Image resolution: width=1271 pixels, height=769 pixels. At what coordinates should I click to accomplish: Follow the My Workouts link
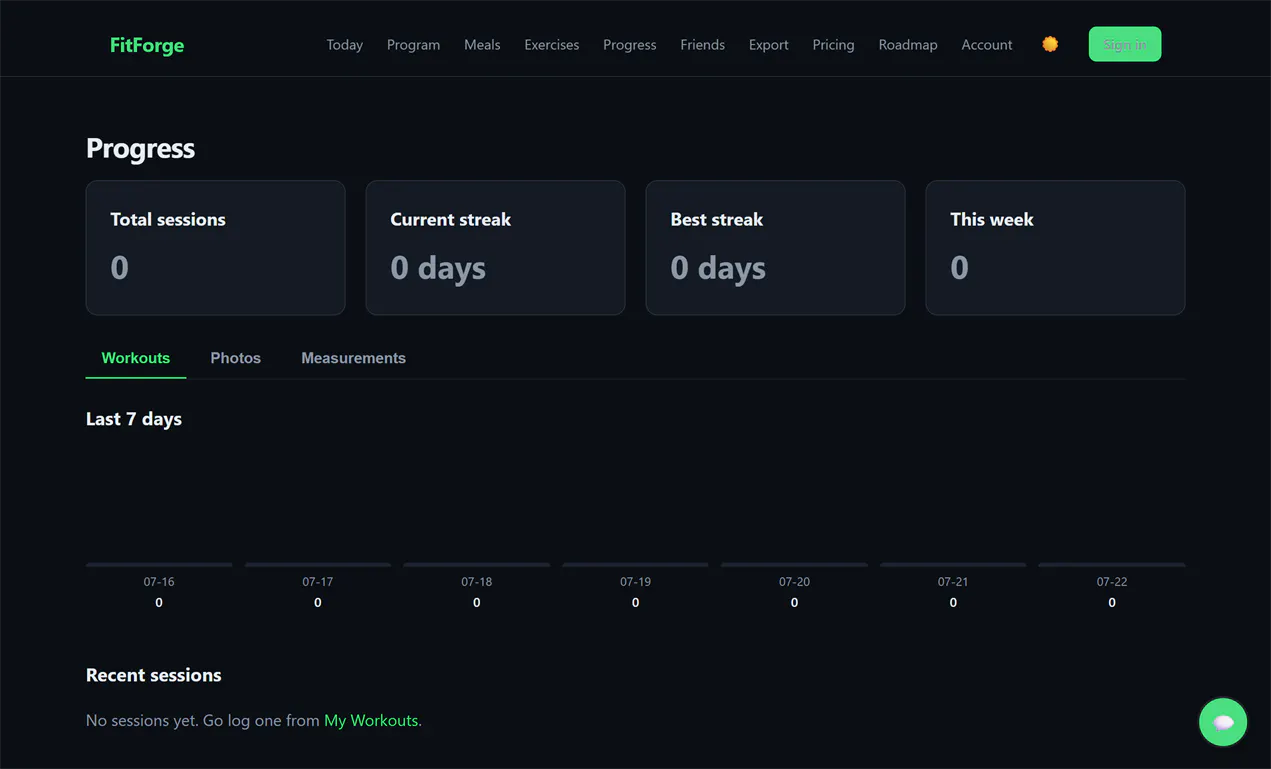(371, 720)
